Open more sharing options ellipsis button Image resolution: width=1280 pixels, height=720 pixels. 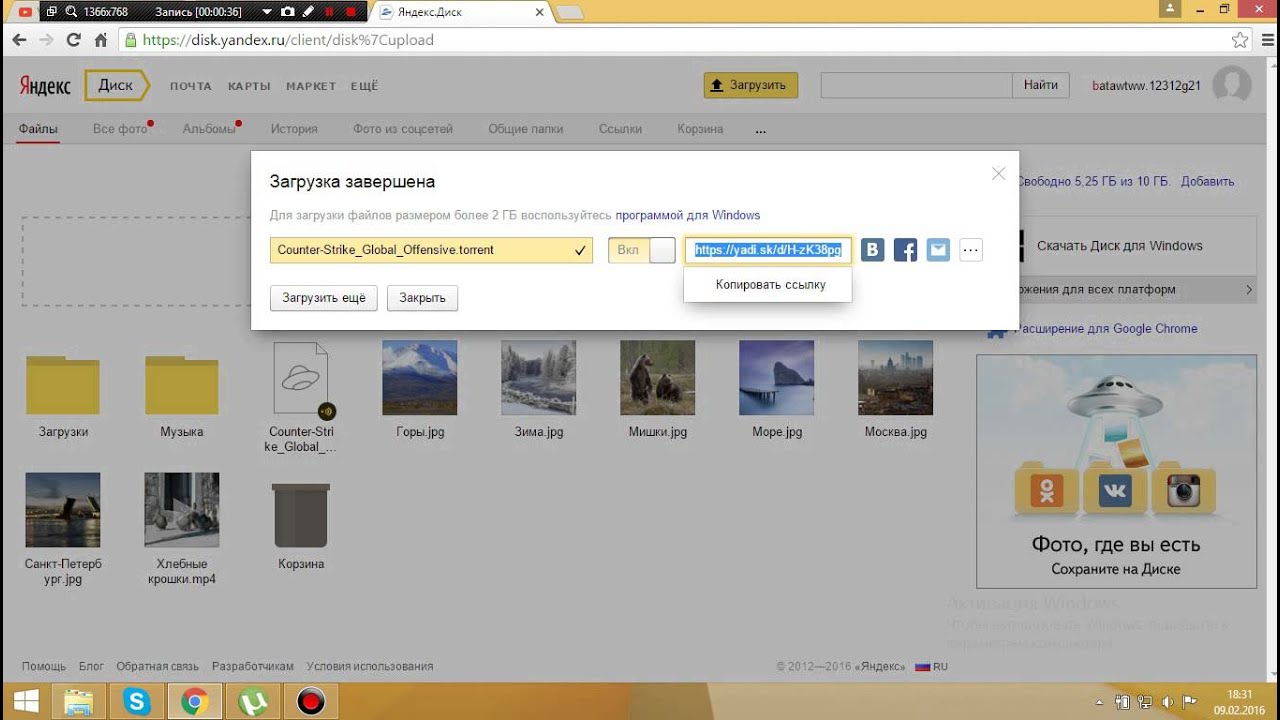pyautogui.click(x=971, y=250)
